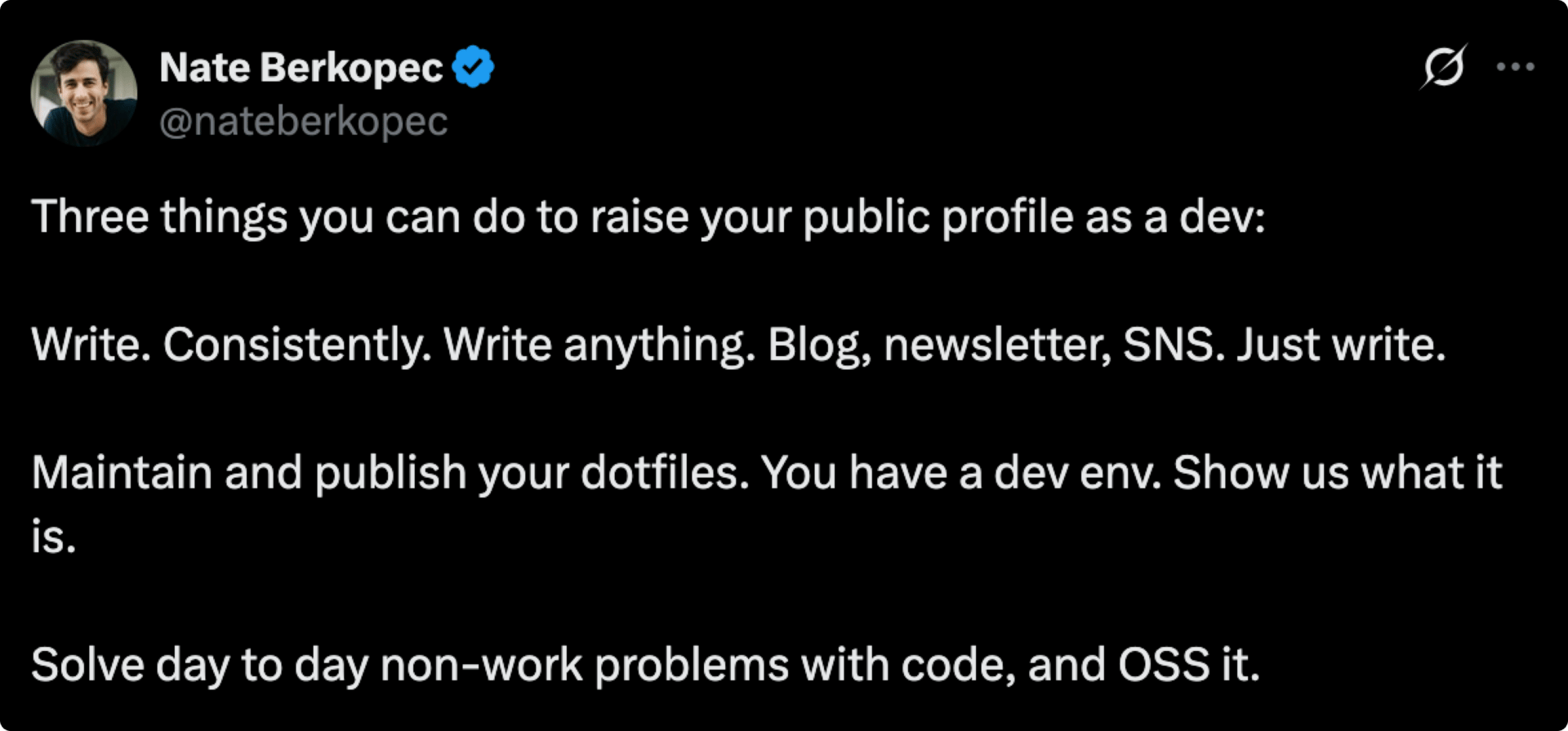Click the blue verified checkmark badge

pyautogui.click(x=473, y=67)
